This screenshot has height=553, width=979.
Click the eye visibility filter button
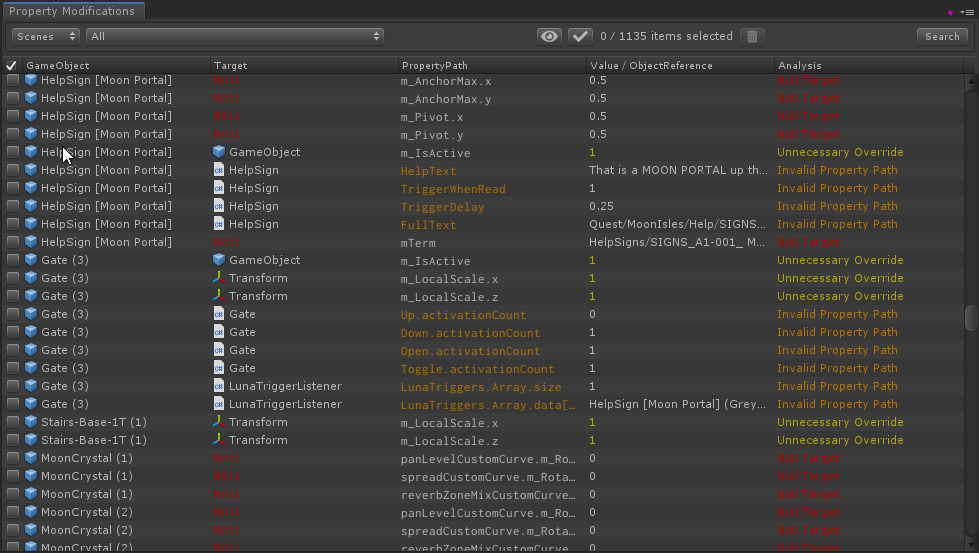pyautogui.click(x=549, y=36)
